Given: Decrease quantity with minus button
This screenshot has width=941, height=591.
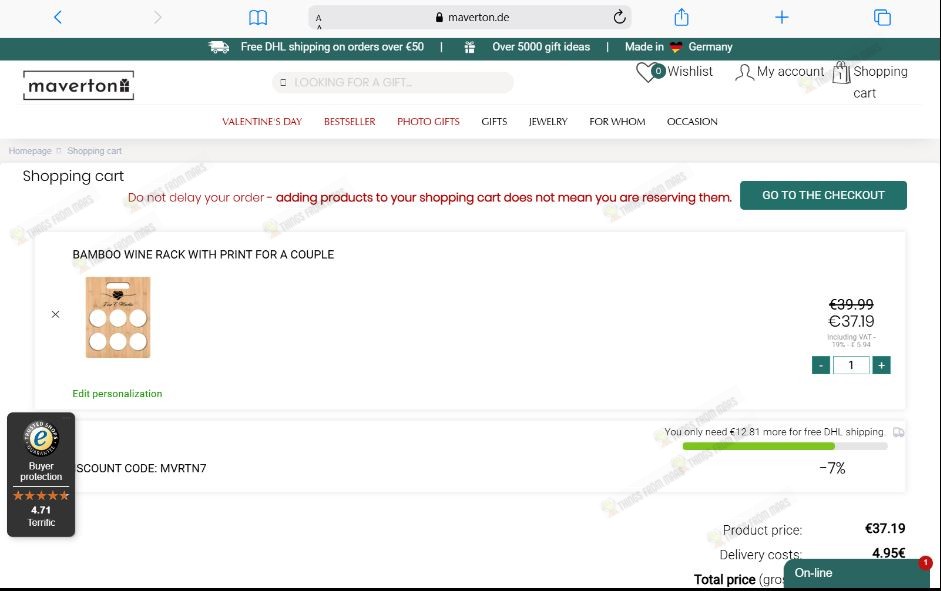Looking at the screenshot, I should (x=821, y=366).
